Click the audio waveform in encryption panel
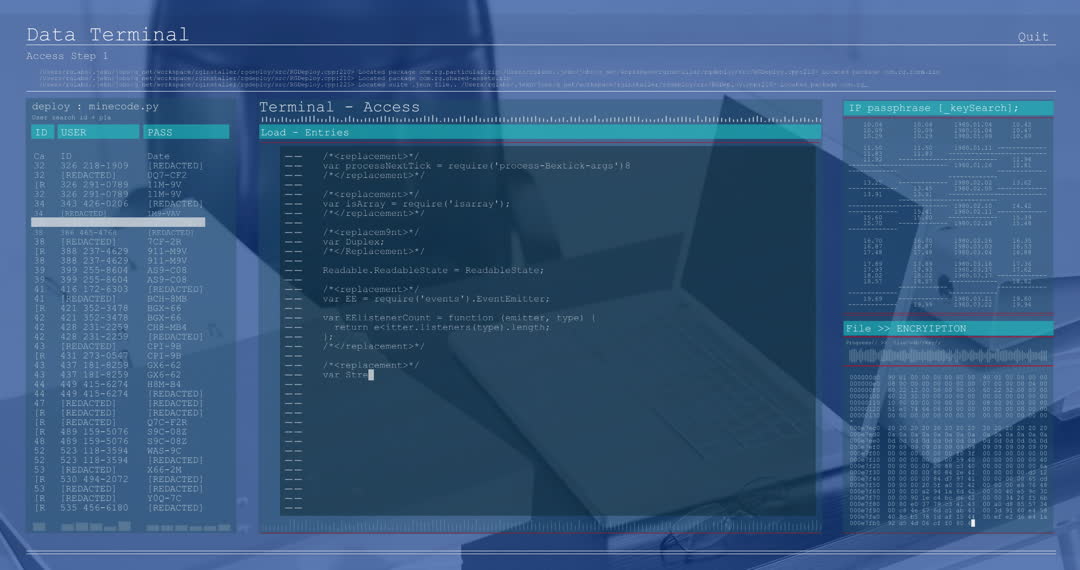Viewport: 1080px width, 570px height. 948,356
